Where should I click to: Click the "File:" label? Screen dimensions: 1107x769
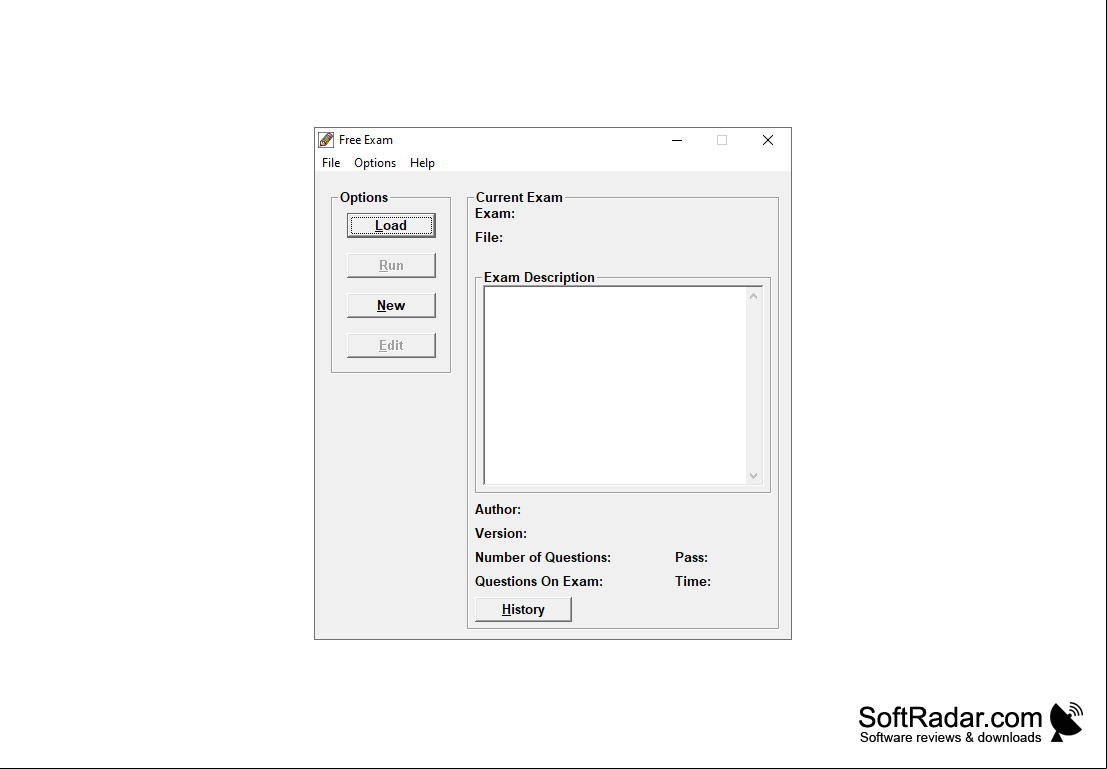[489, 238]
